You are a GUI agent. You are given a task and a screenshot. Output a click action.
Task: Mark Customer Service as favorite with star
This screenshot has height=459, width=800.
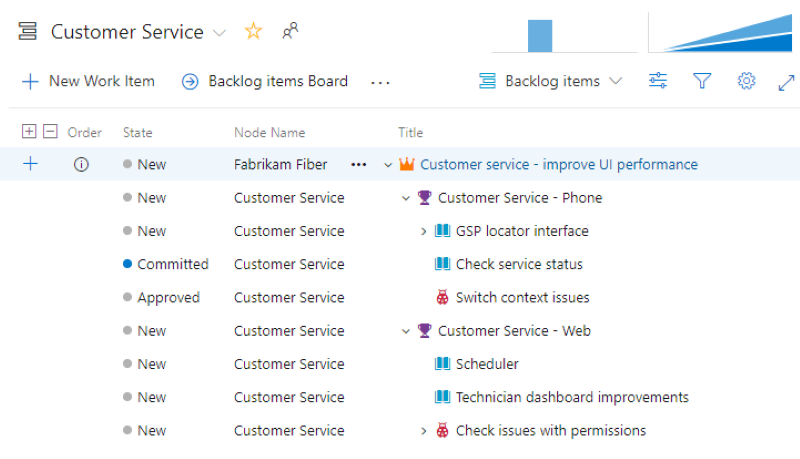point(253,31)
